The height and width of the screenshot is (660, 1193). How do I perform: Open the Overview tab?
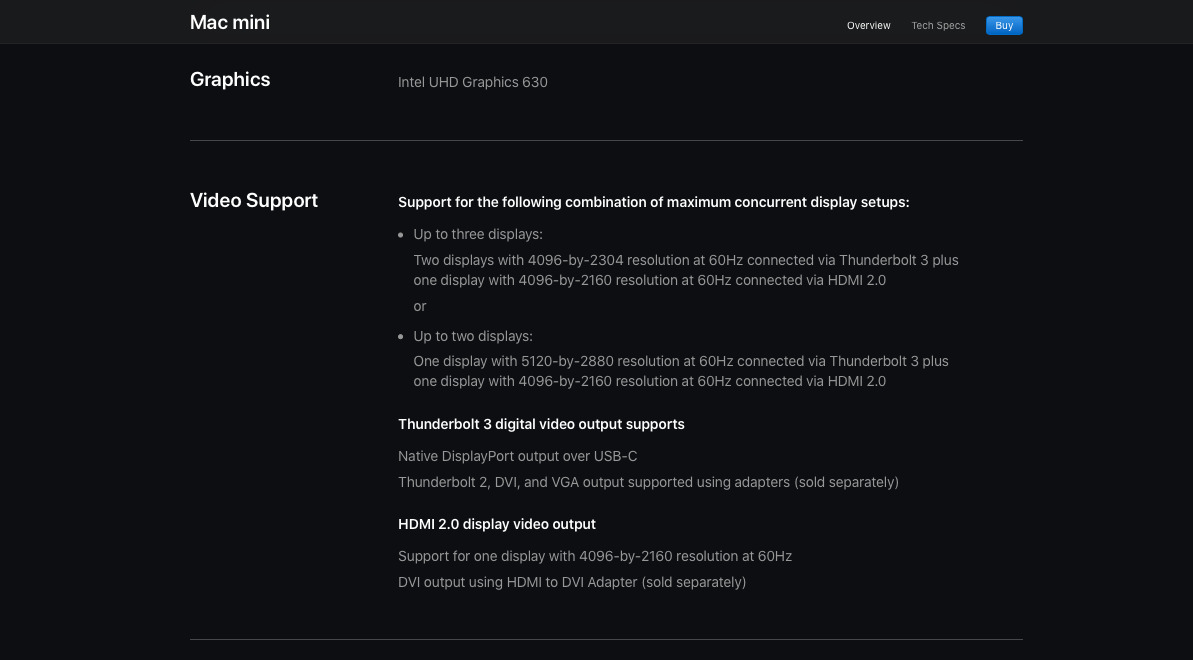[868, 26]
